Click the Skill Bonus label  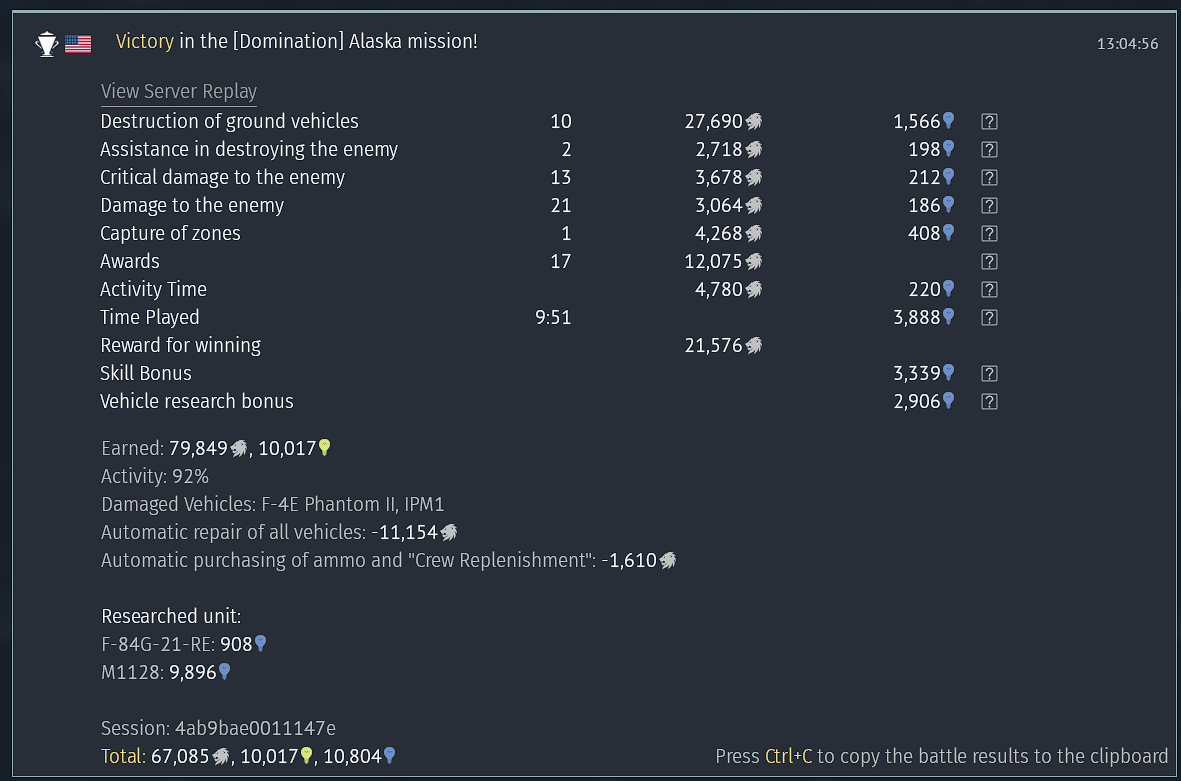point(145,373)
